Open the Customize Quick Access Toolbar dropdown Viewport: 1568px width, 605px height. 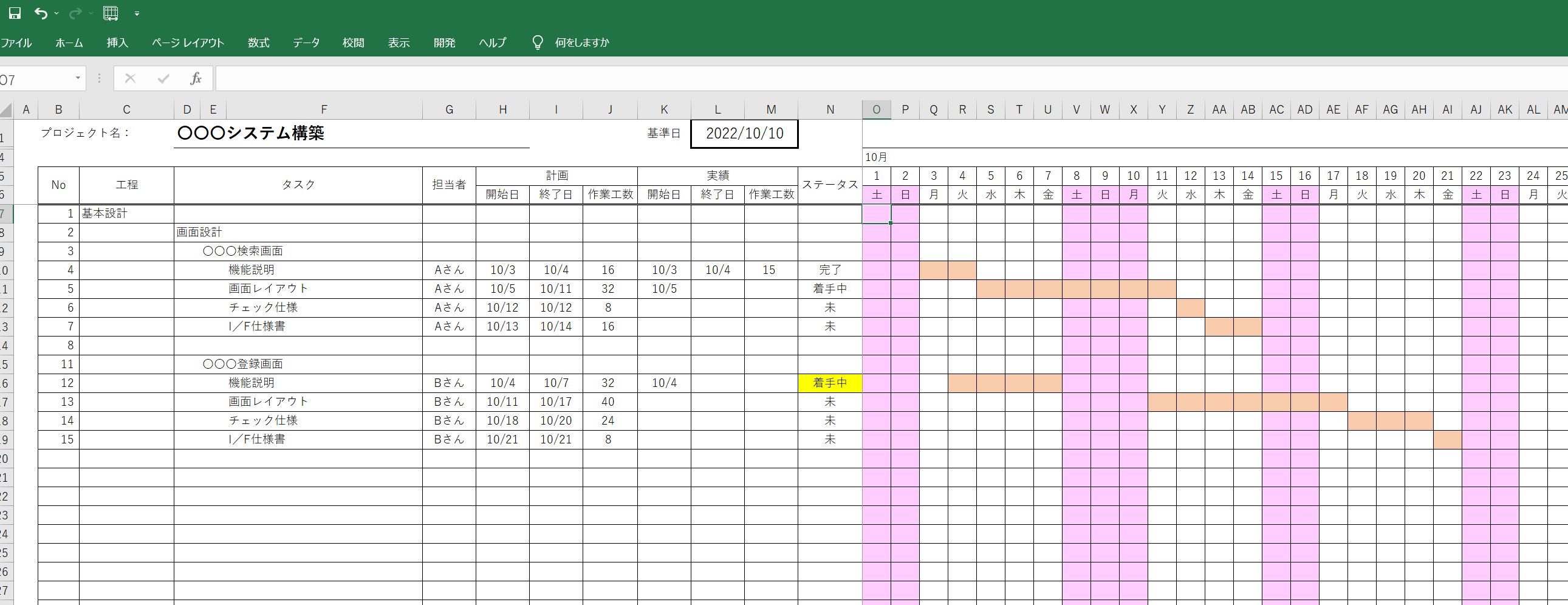click(x=137, y=13)
